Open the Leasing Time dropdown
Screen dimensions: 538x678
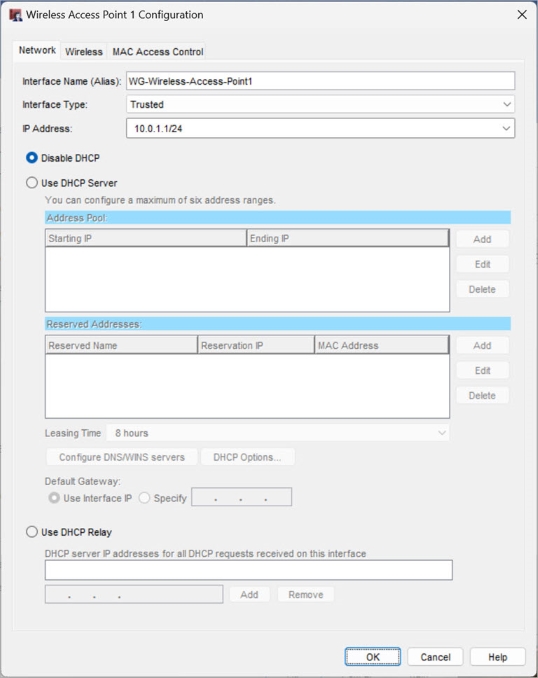tap(278, 433)
